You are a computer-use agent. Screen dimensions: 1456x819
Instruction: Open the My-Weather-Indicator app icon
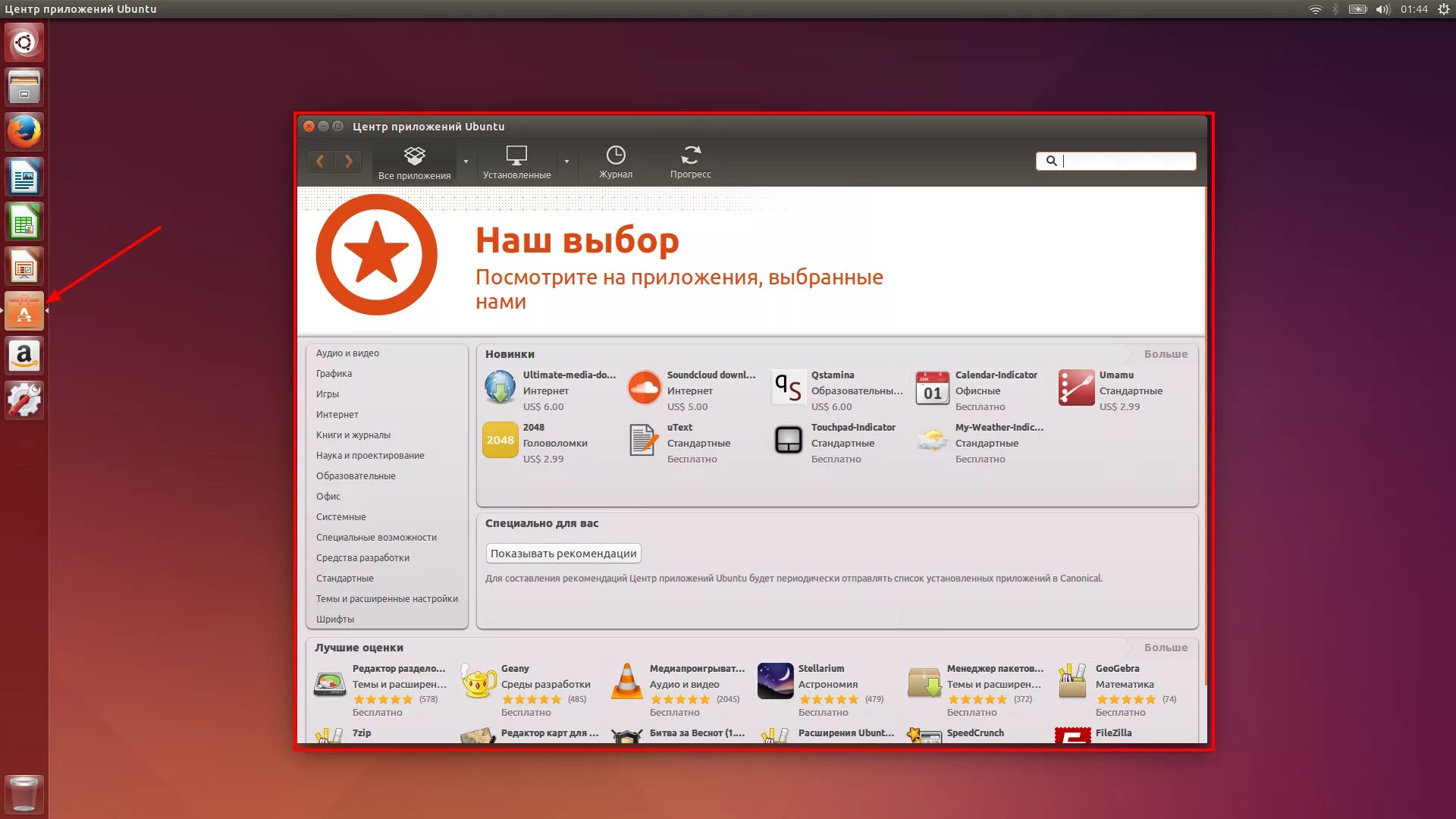(x=932, y=440)
